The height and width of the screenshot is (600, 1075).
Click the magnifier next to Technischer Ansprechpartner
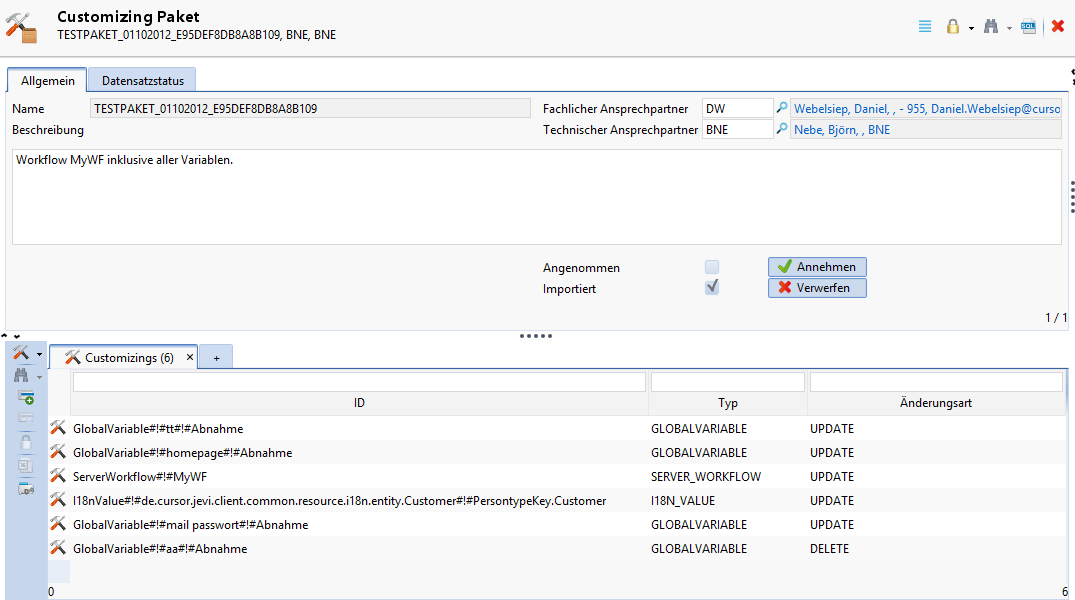pyautogui.click(x=782, y=129)
